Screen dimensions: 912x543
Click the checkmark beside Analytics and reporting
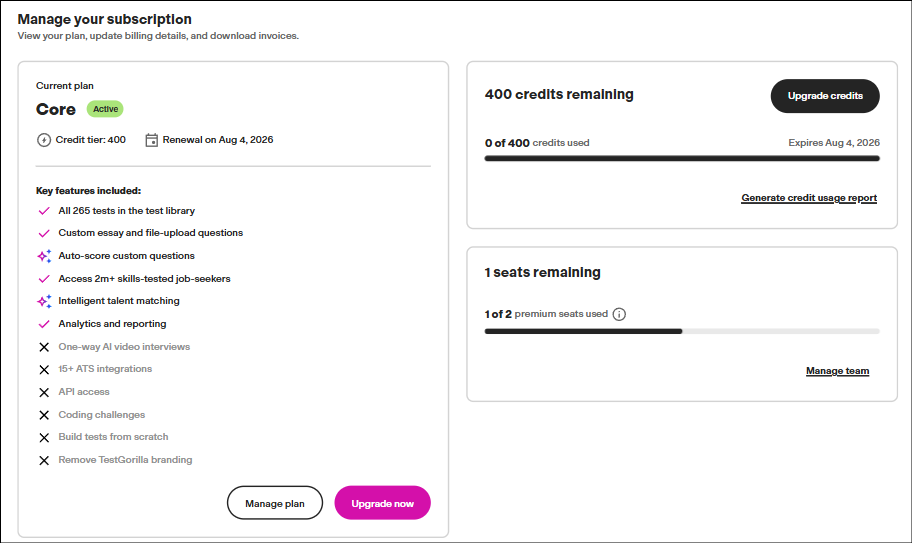(x=44, y=324)
